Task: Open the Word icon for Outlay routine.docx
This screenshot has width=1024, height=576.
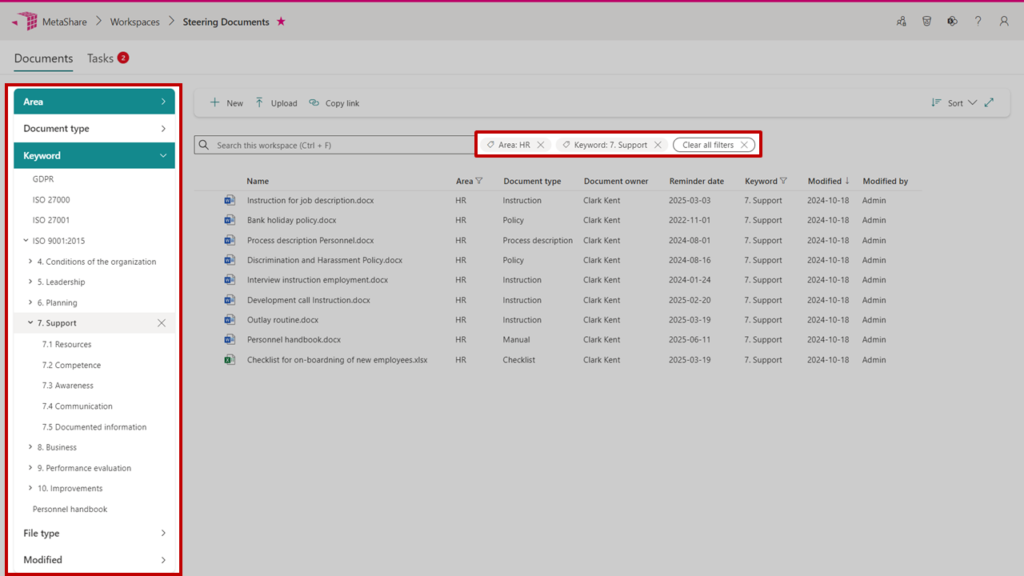Action: pyautogui.click(x=230, y=320)
